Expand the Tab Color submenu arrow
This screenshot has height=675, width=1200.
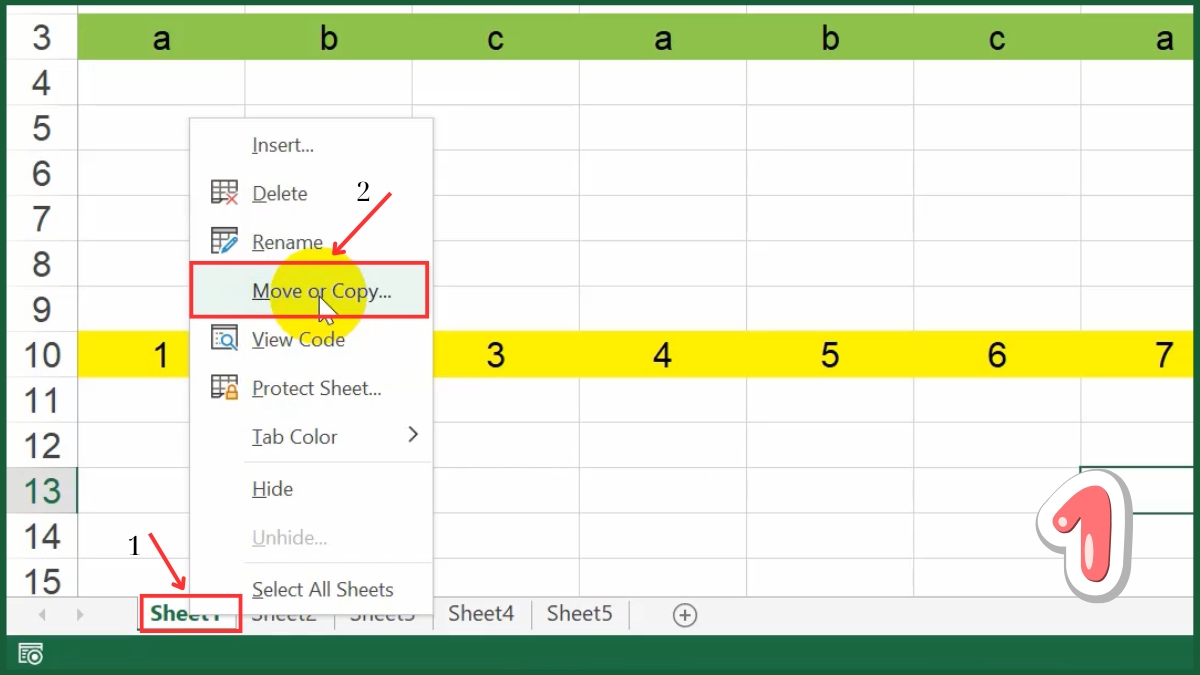pyautogui.click(x=413, y=435)
